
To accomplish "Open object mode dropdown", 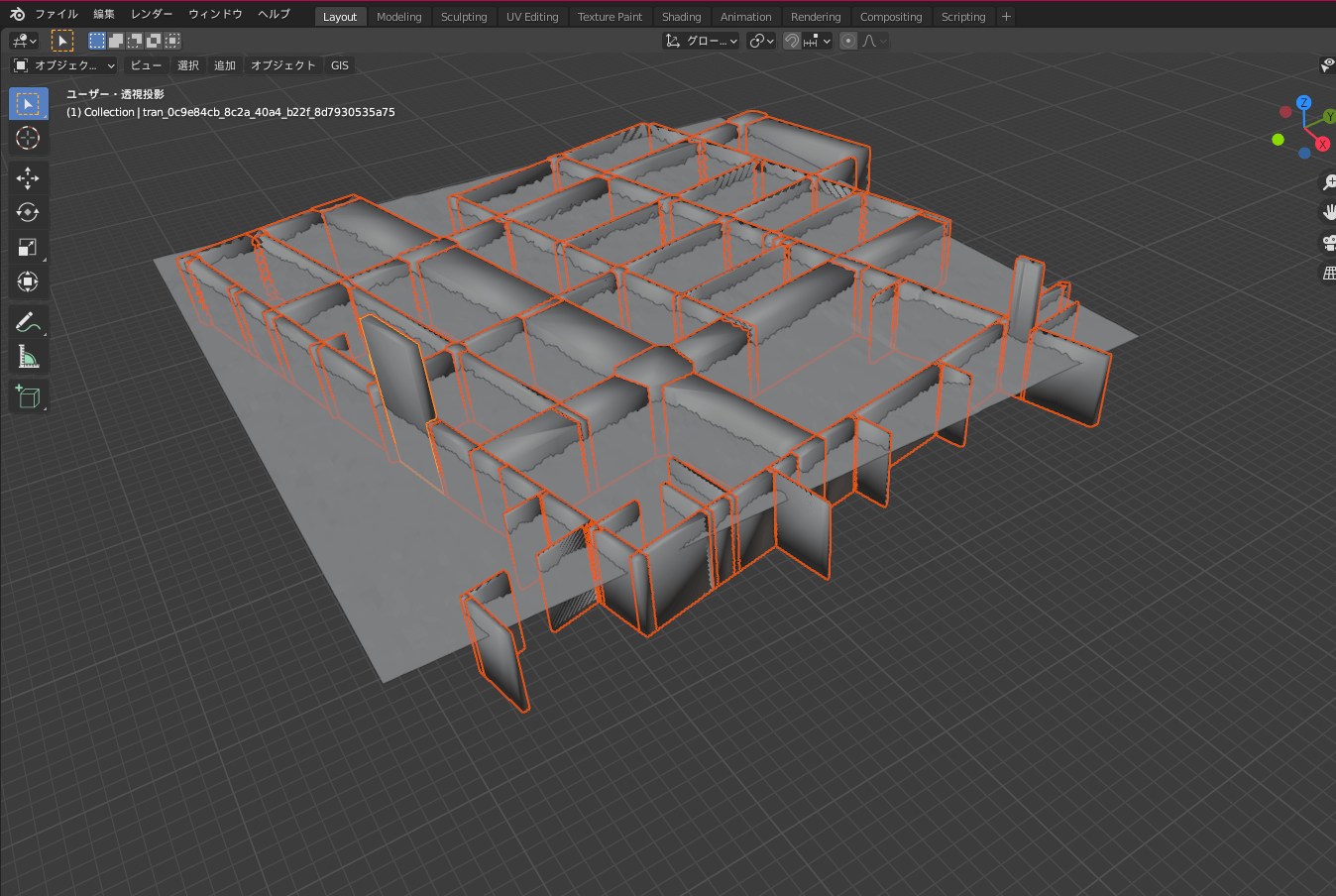I will [x=64, y=65].
